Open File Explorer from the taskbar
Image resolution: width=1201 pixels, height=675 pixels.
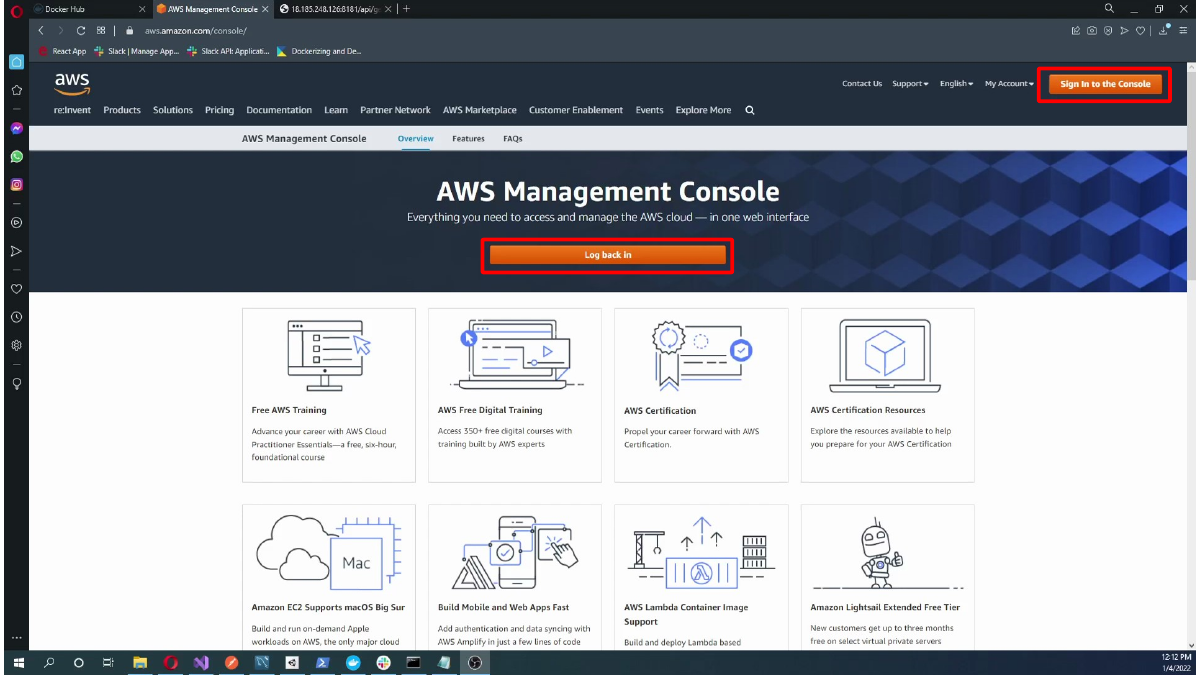[140, 662]
